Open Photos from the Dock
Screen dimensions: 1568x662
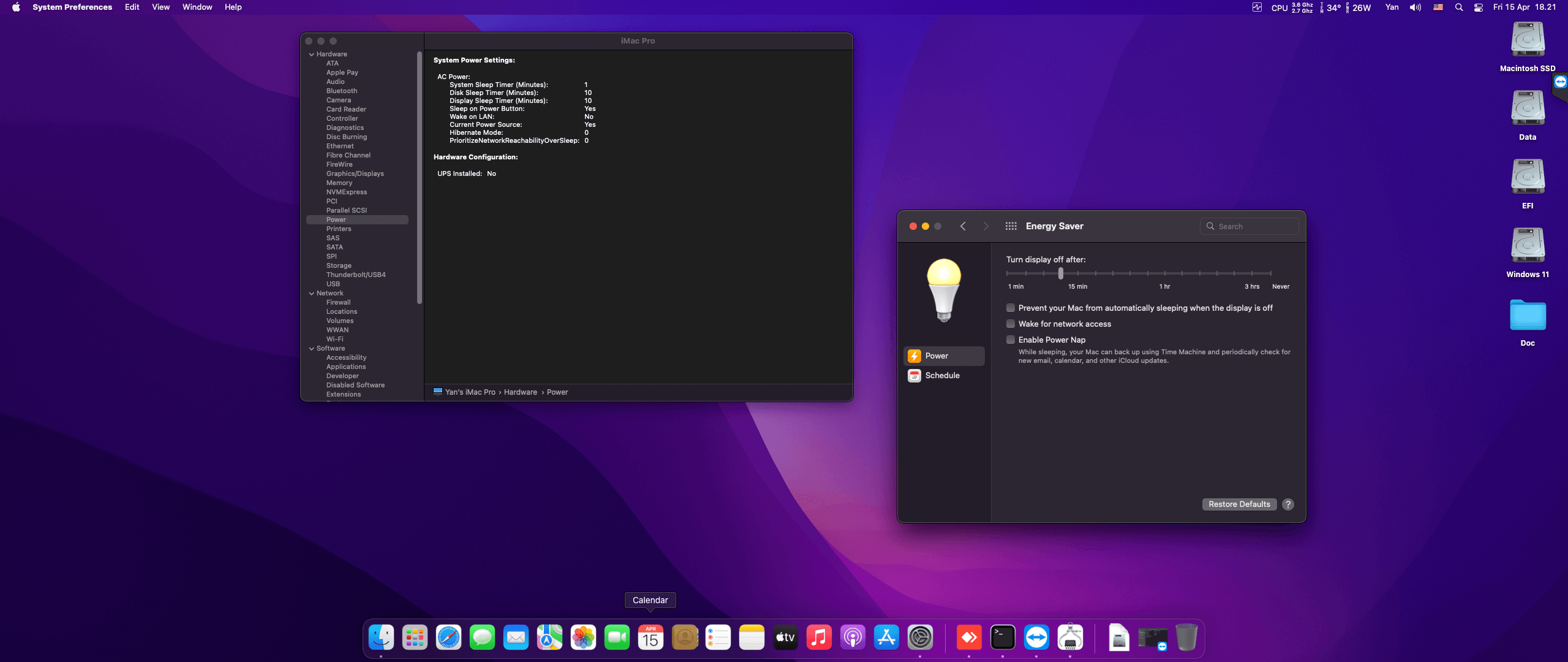click(x=583, y=637)
